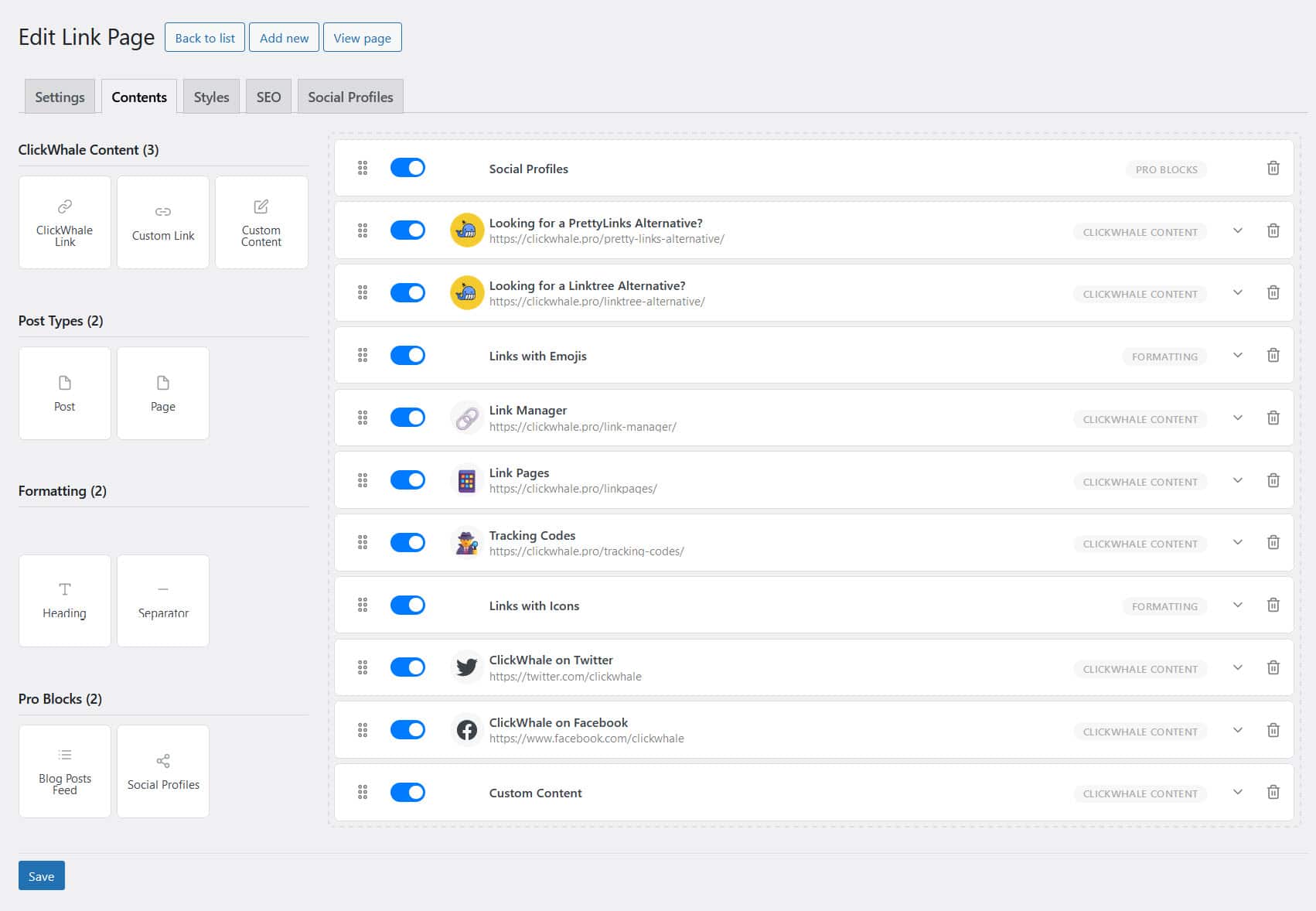
Task: Turn off the Tracking Codes toggle
Action: pos(407,543)
